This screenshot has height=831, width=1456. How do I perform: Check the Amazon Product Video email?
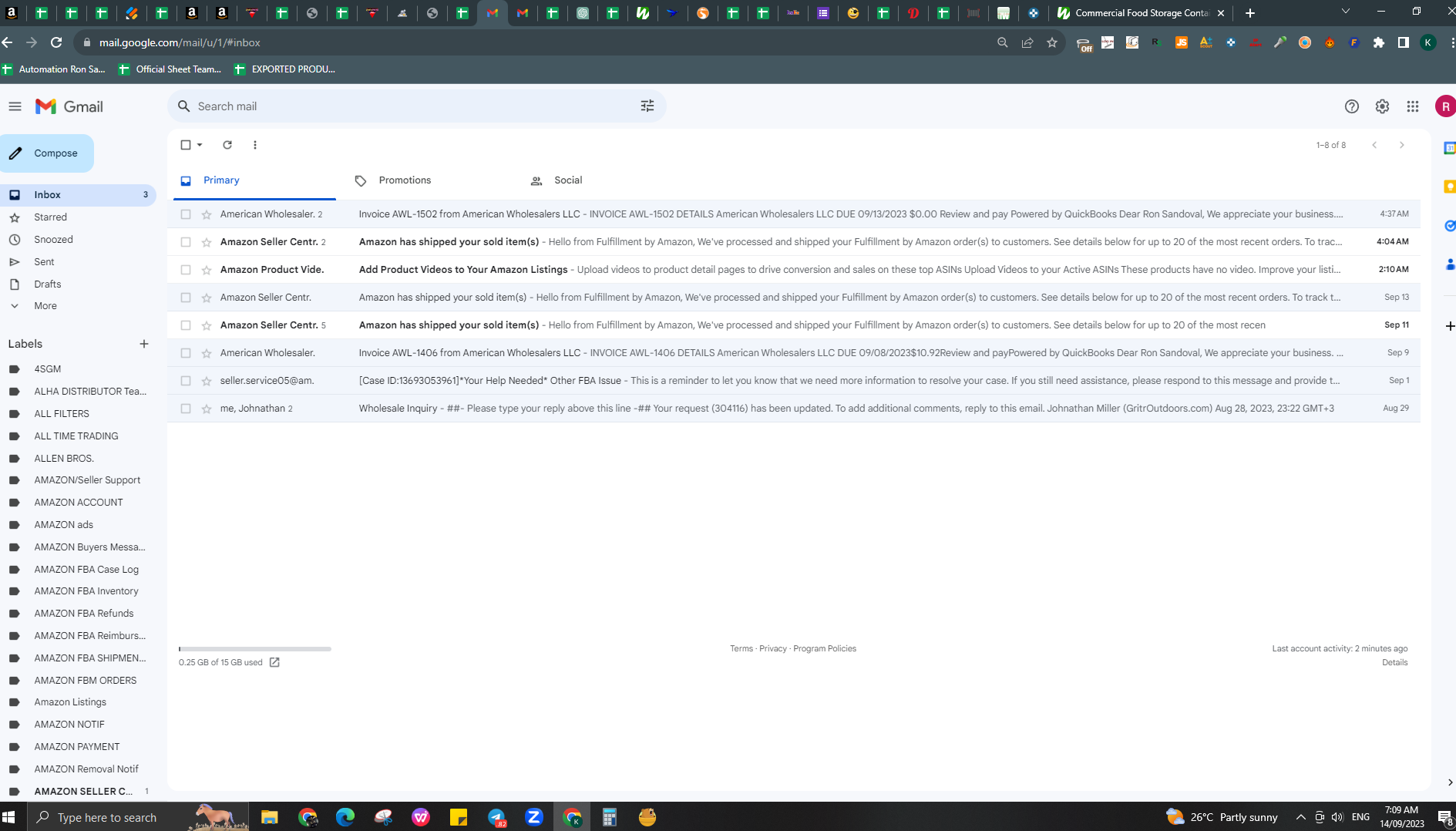pyautogui.click(x=186, y=270)
